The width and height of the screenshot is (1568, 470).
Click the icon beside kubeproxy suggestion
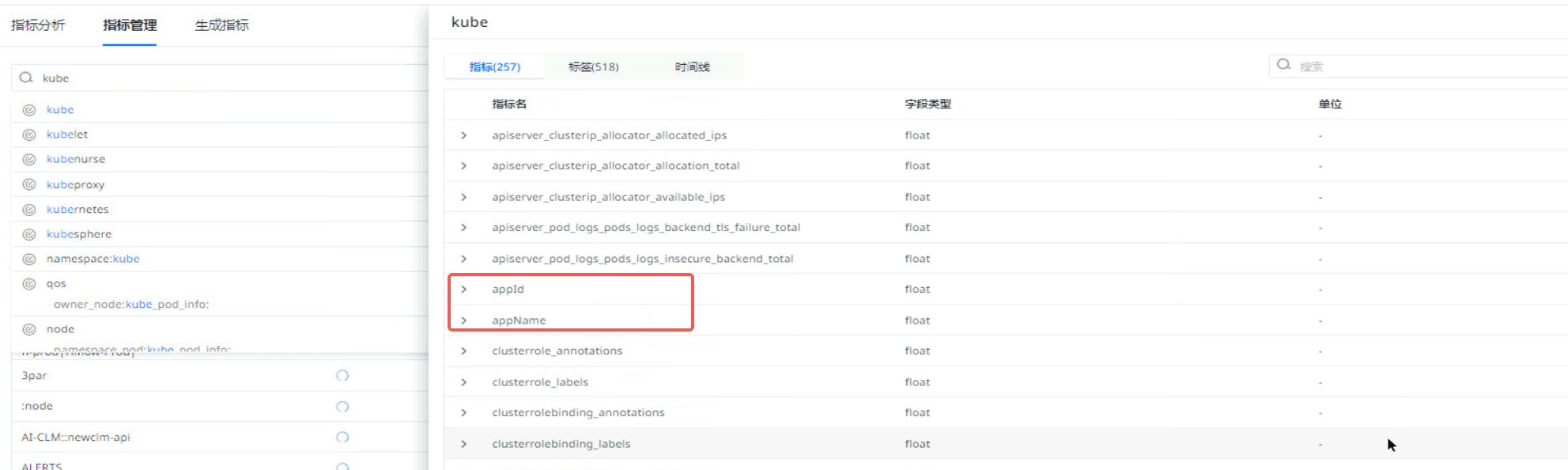(29, 184)
